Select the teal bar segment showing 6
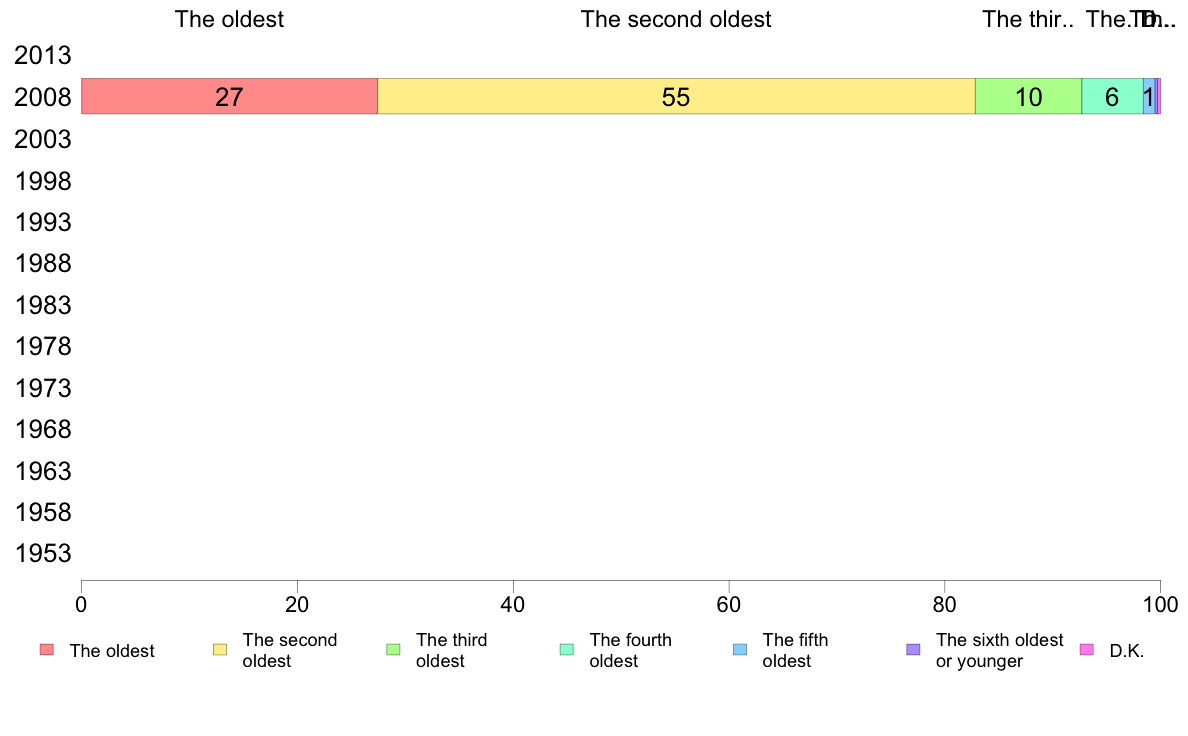Screen dimensions: 1188x736 1112,96
